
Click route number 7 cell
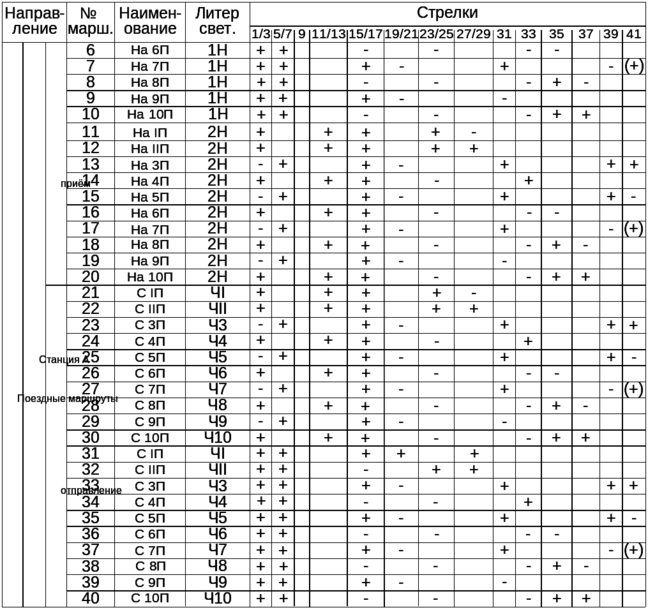click(x=91, y=67)
